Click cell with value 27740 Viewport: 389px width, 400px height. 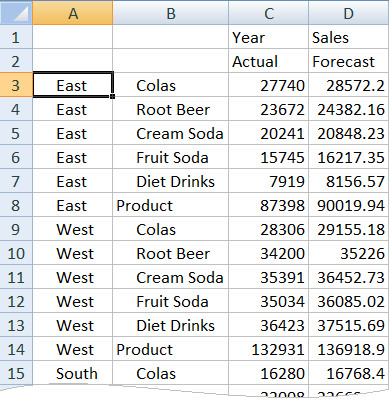coord(269,85)
